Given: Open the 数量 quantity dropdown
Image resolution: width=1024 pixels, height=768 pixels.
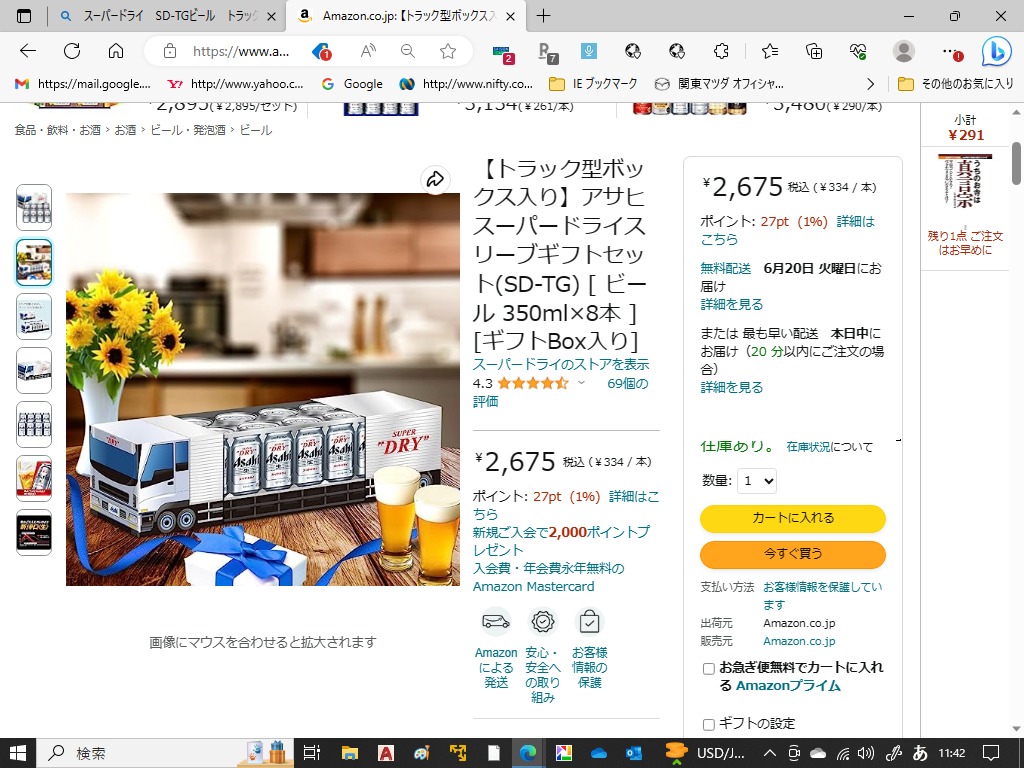Looking at the screenshot, I should (x=756, y=481).
